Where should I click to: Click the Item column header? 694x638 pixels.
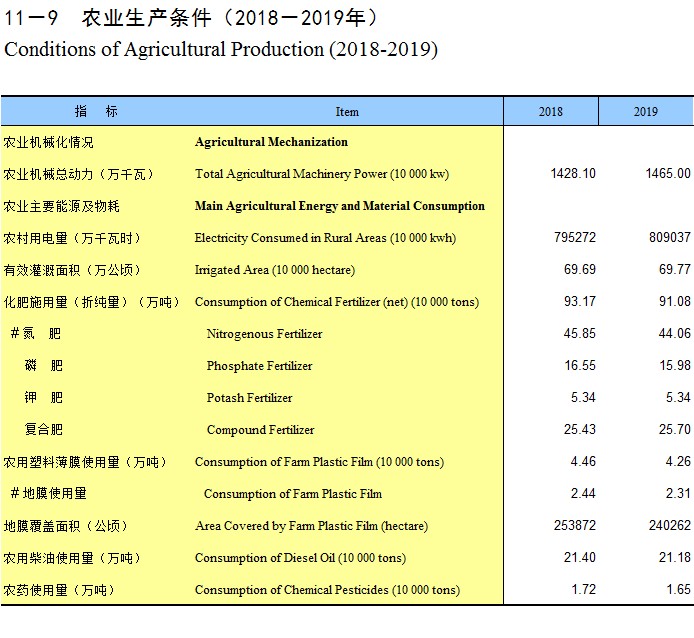(x=347, y=112)
